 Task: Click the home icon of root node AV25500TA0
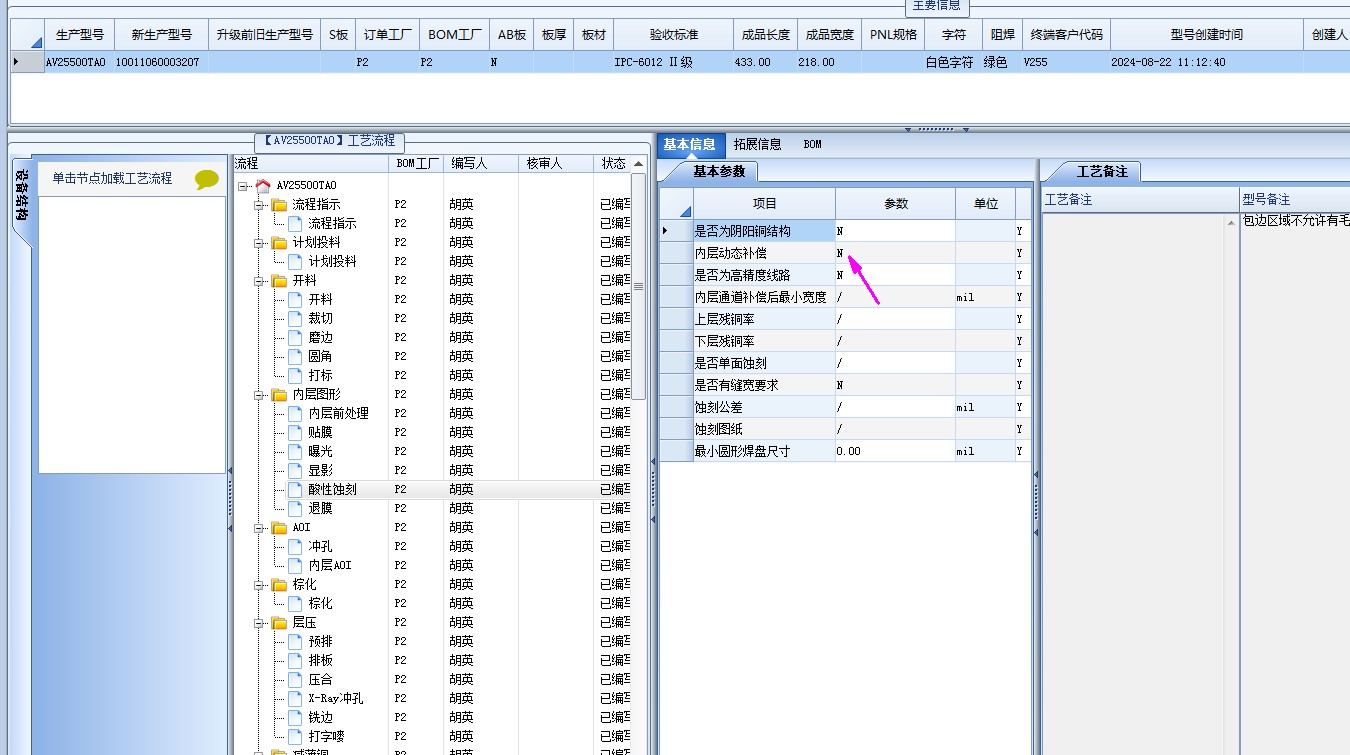263,186
